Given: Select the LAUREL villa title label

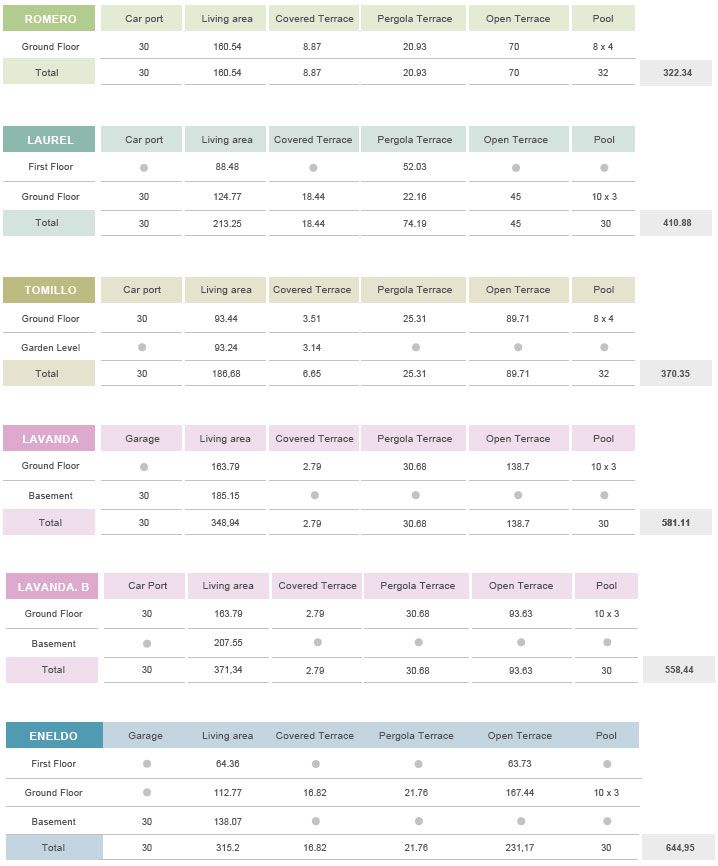Looking at the screenshot, I should pyautogui.click(x=50, y=140).
